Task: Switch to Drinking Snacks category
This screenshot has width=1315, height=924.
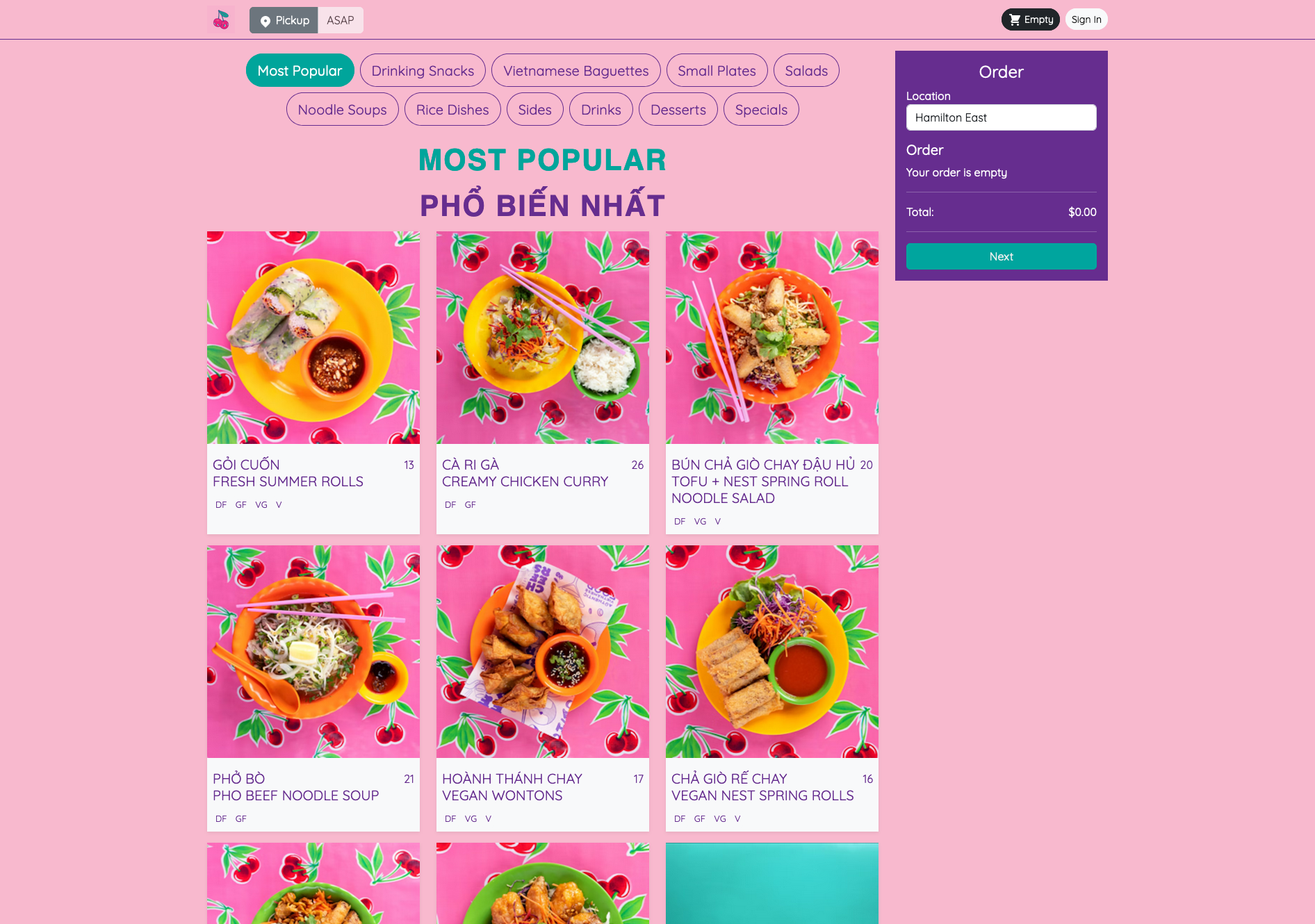Action: (x=423, y=70)
